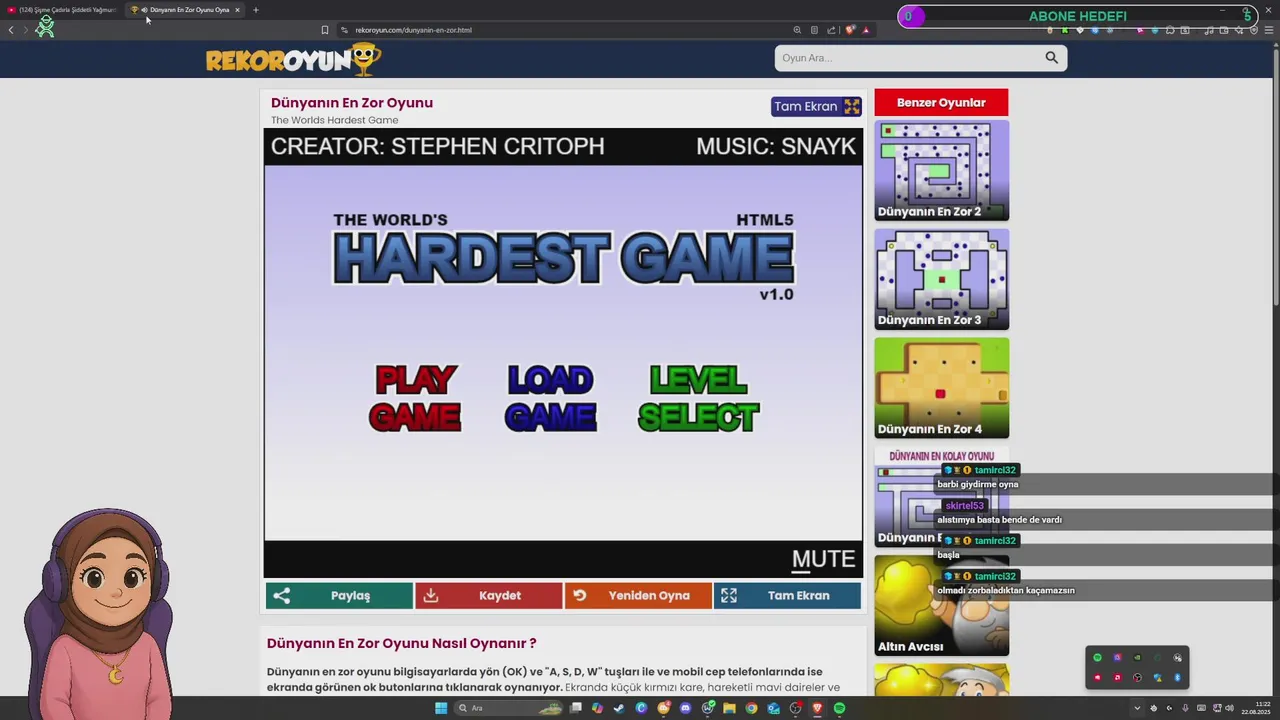Click the bookmark icon in address bar
Viewport: 1280px width, 720px height.
324,30
